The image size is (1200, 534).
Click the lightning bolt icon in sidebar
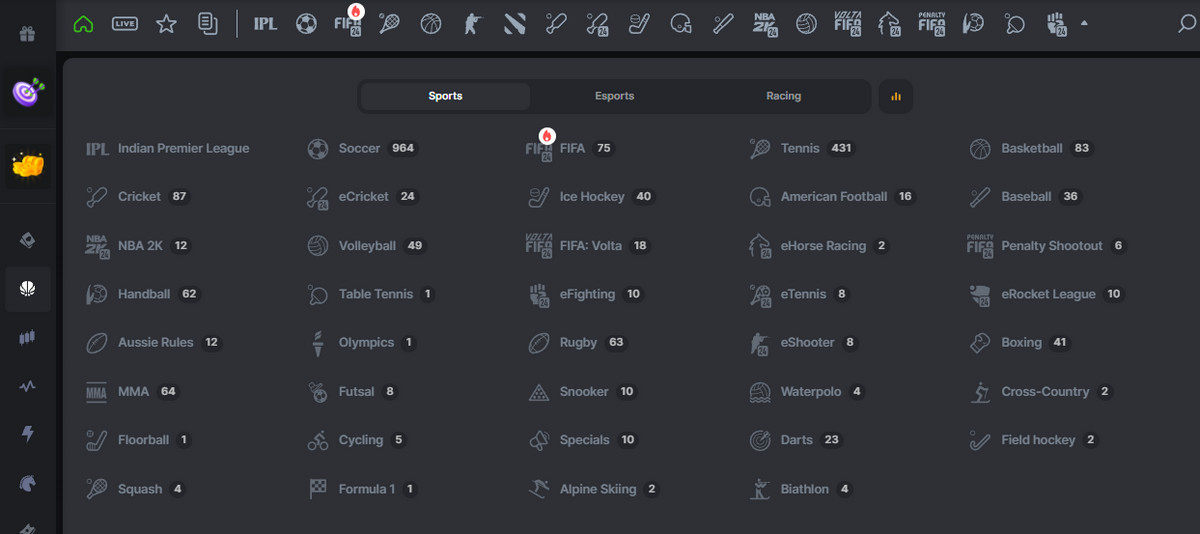pos(28,433)
